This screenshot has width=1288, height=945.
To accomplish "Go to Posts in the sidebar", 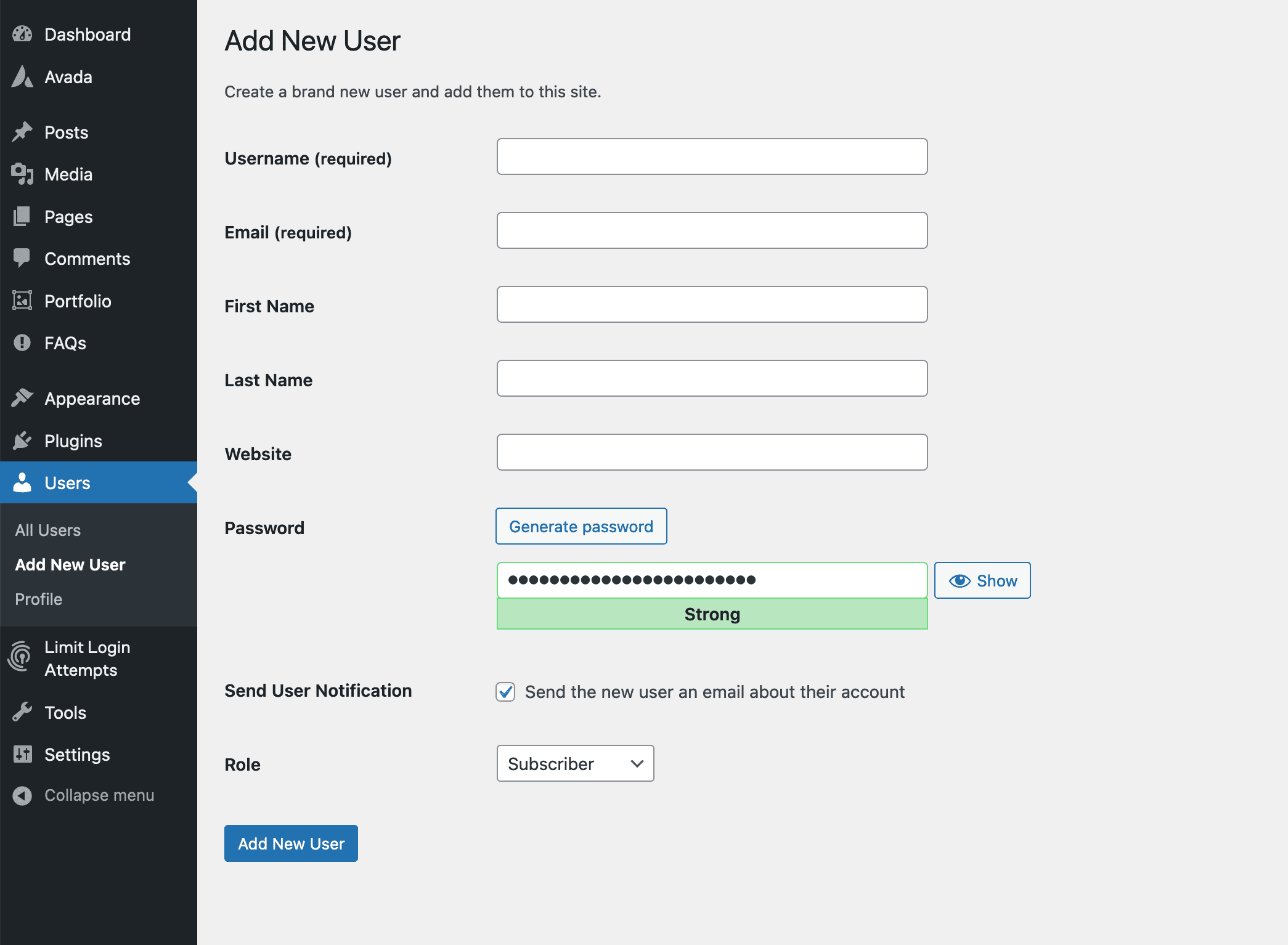I will point(99,132).
